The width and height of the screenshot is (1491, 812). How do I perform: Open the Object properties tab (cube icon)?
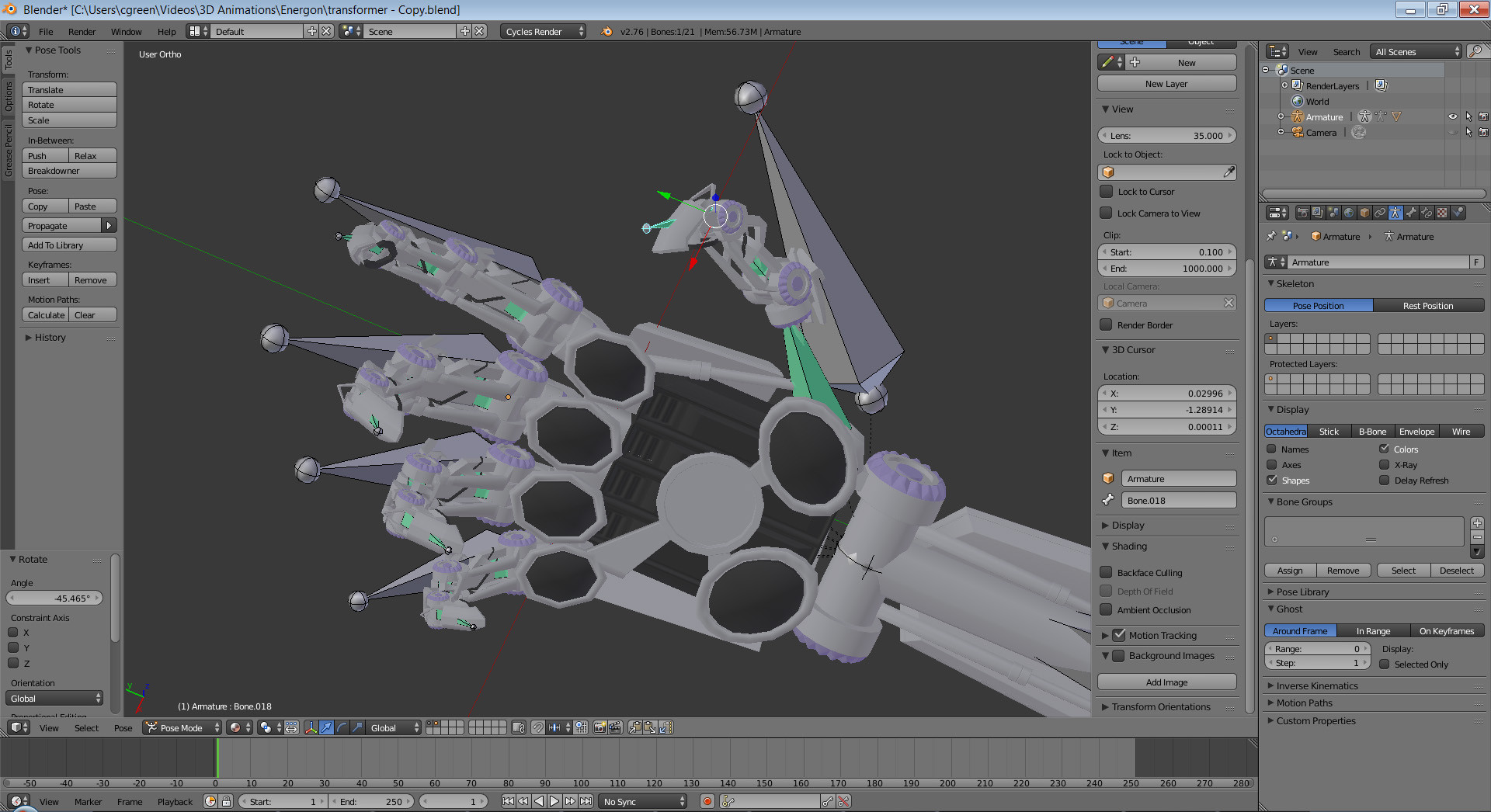[x=1364, y=213]
